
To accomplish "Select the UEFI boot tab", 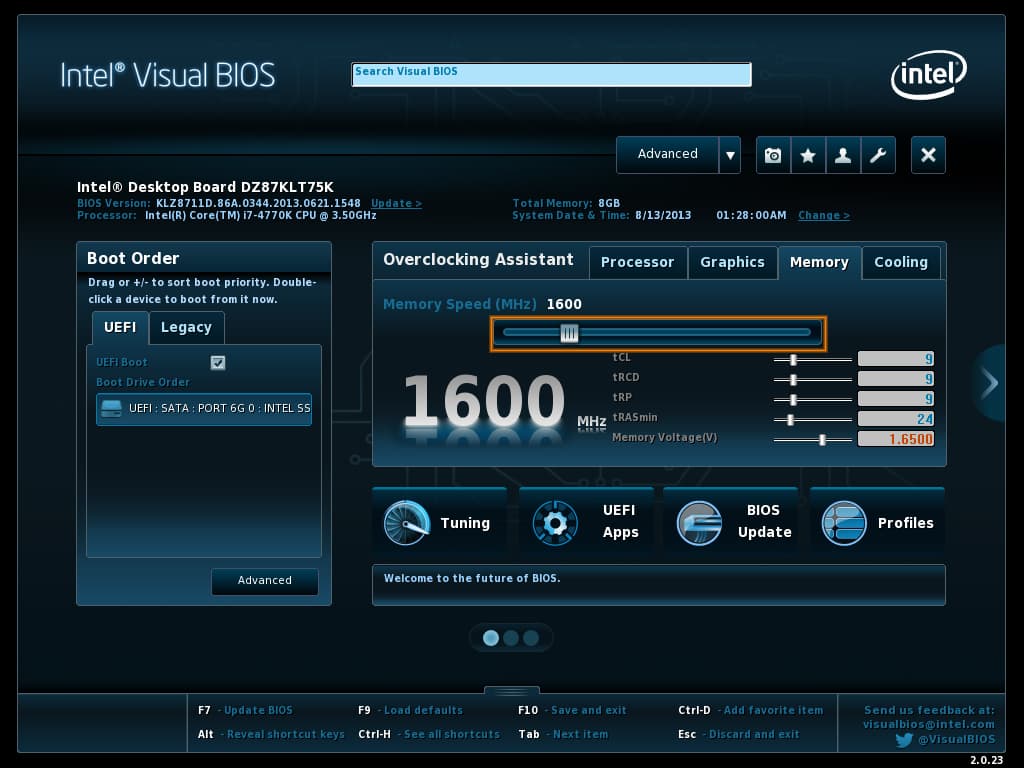I will (120, 328).
